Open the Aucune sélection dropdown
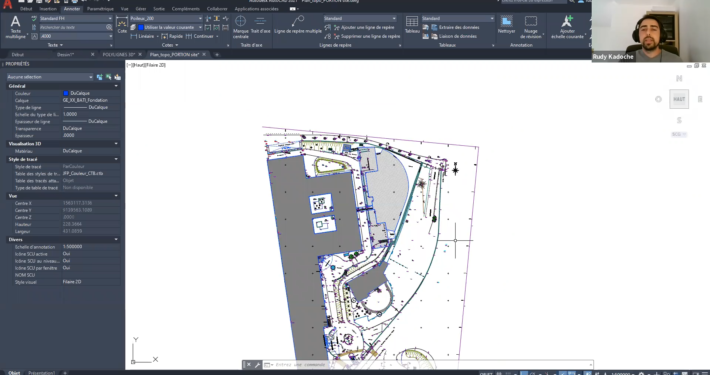The width and height of the screenshot is (710, 375). click(50, 77)
